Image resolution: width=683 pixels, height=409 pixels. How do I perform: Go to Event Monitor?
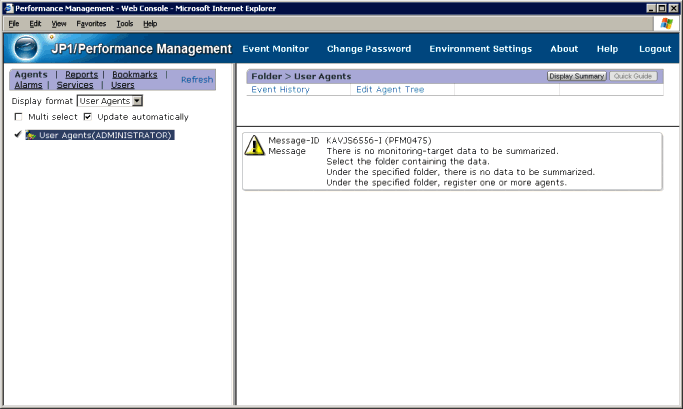point(275,49)
